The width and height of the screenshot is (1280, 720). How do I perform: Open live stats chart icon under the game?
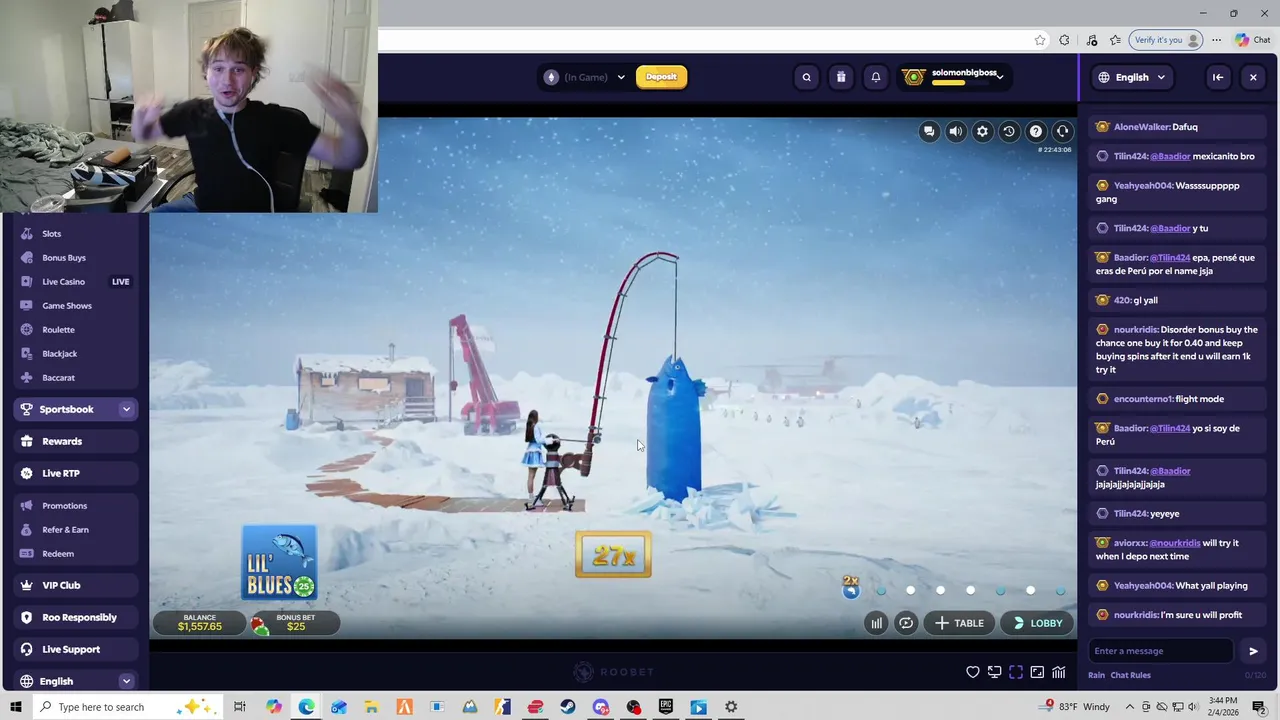click(1058, 672)
